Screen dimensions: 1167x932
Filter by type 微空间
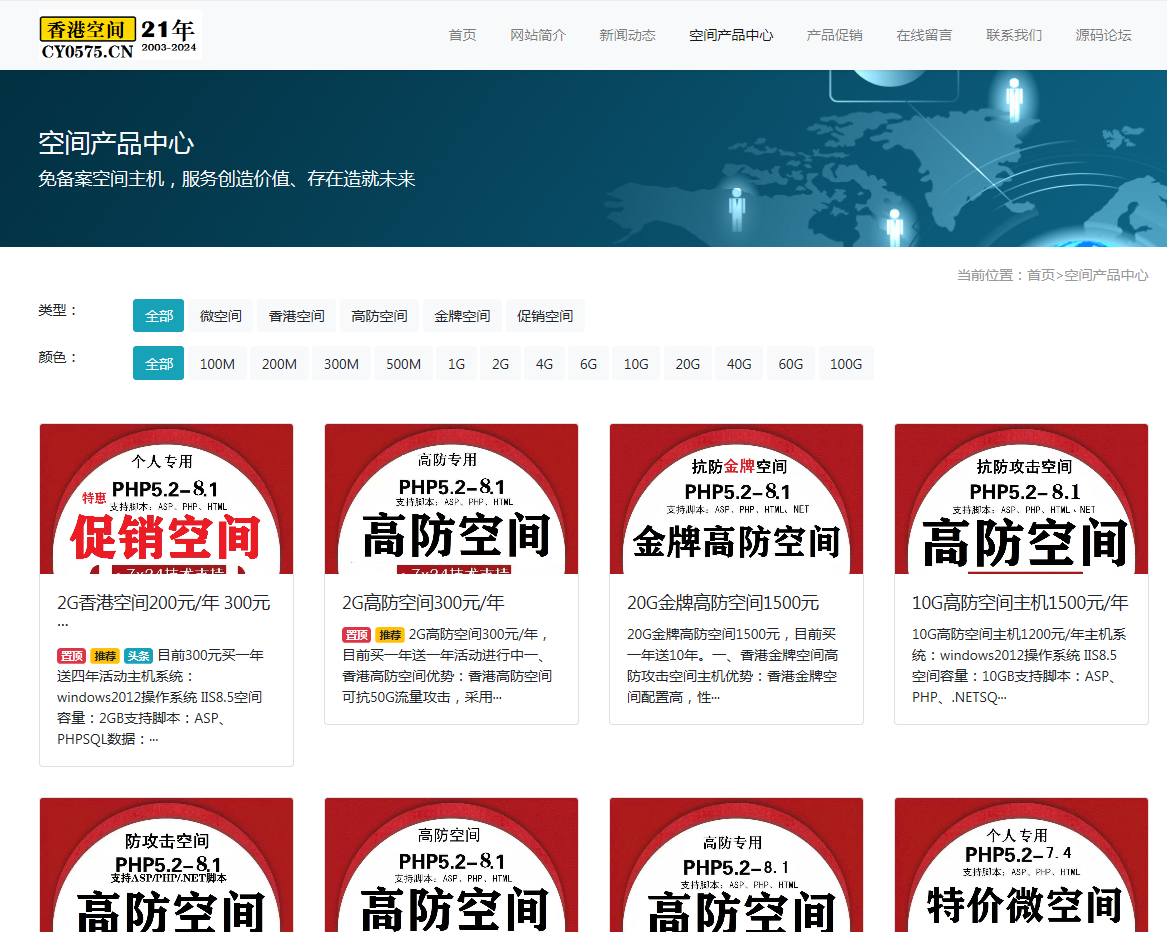[220, 316]
